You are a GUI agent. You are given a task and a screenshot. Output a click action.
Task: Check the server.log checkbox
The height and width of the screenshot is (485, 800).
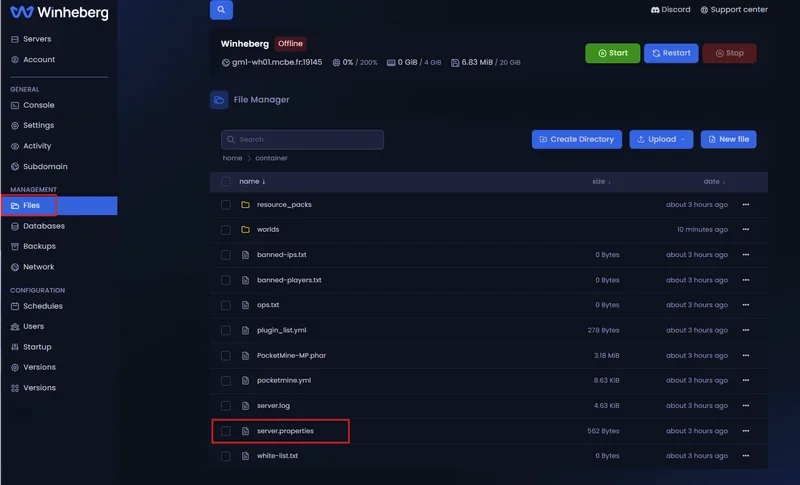pos(226,405)
